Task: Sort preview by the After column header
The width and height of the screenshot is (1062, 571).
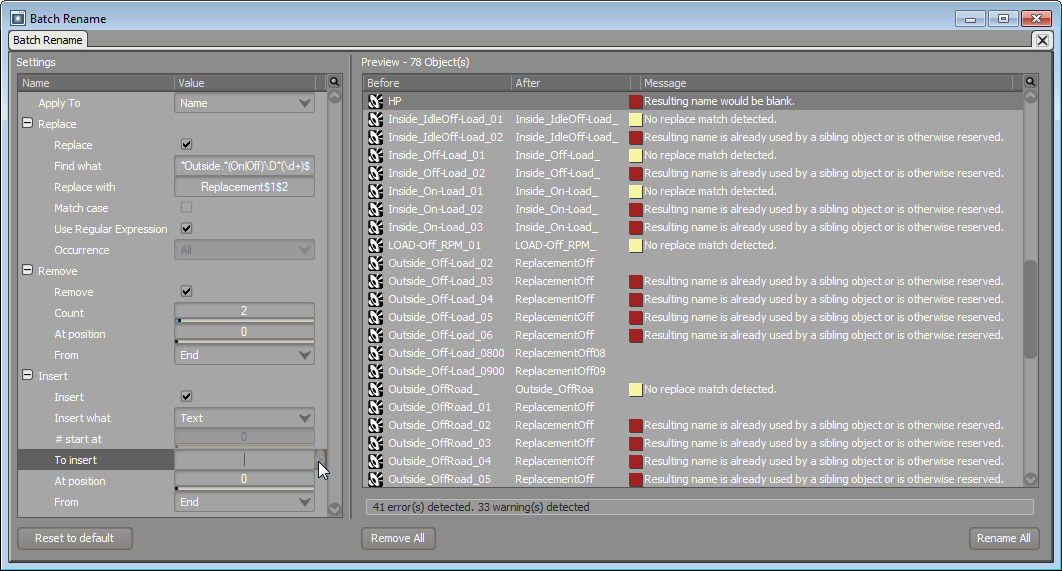Action: point(570,83)
